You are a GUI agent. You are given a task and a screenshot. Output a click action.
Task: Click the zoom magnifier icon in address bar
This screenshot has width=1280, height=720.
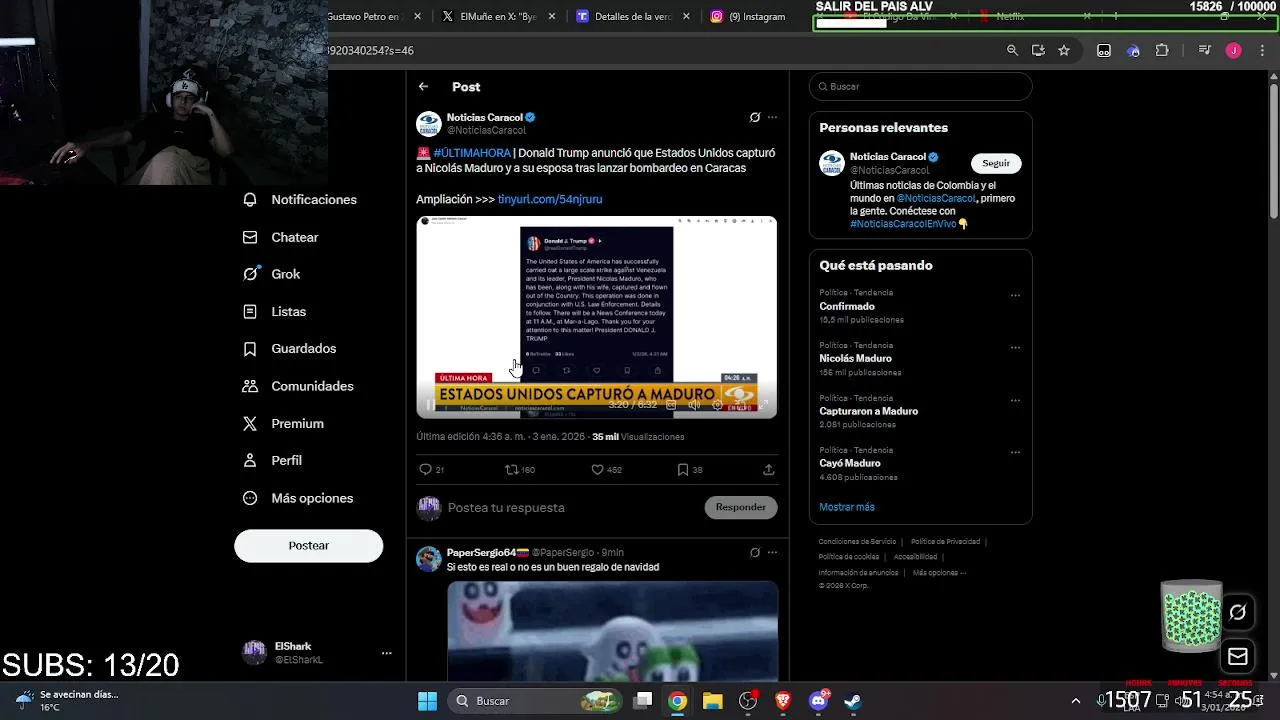coord(1012,50)
